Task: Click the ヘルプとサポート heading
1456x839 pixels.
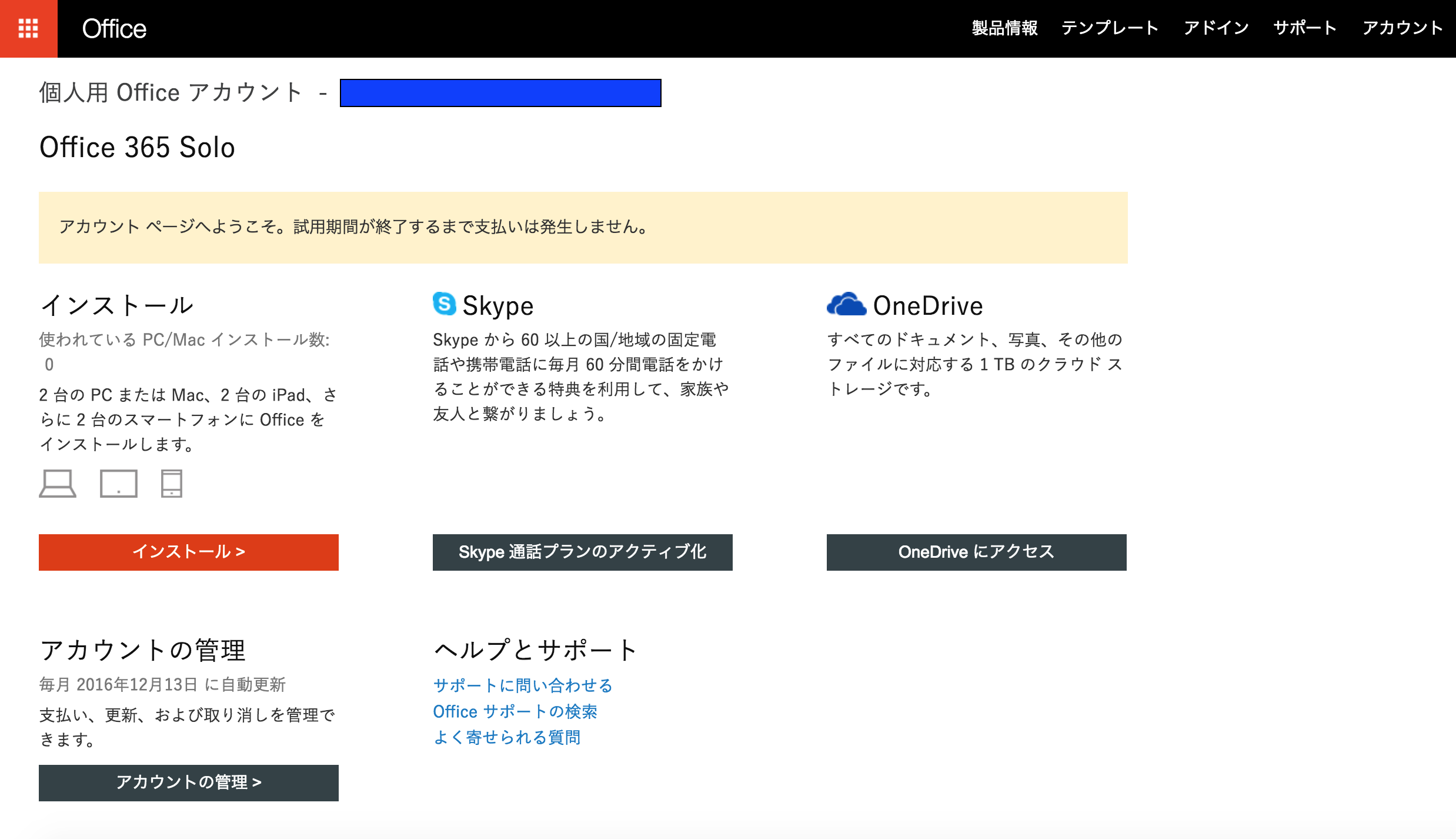Action: [x=536, y=650]
